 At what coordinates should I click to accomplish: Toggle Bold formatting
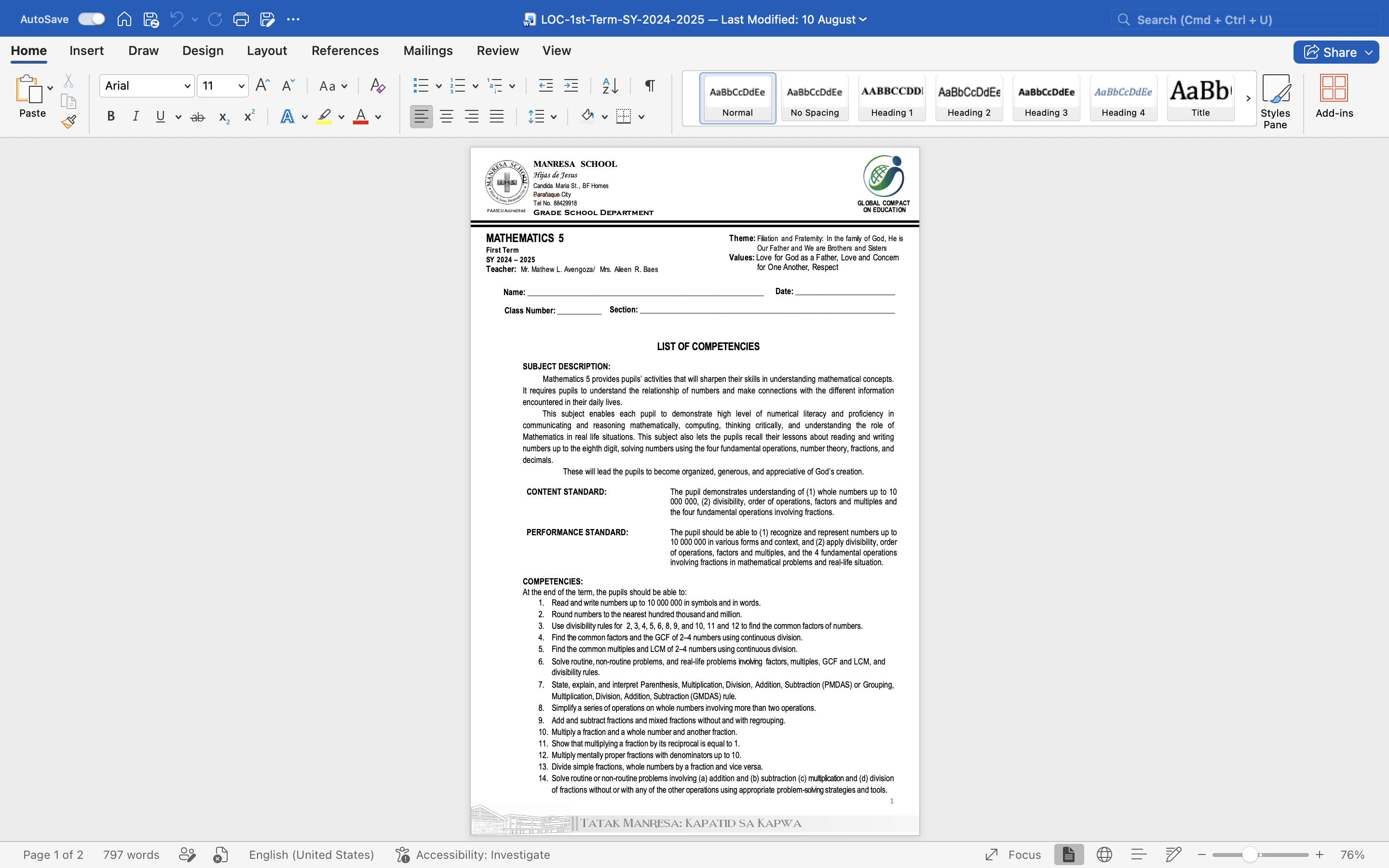click(111, 117)
